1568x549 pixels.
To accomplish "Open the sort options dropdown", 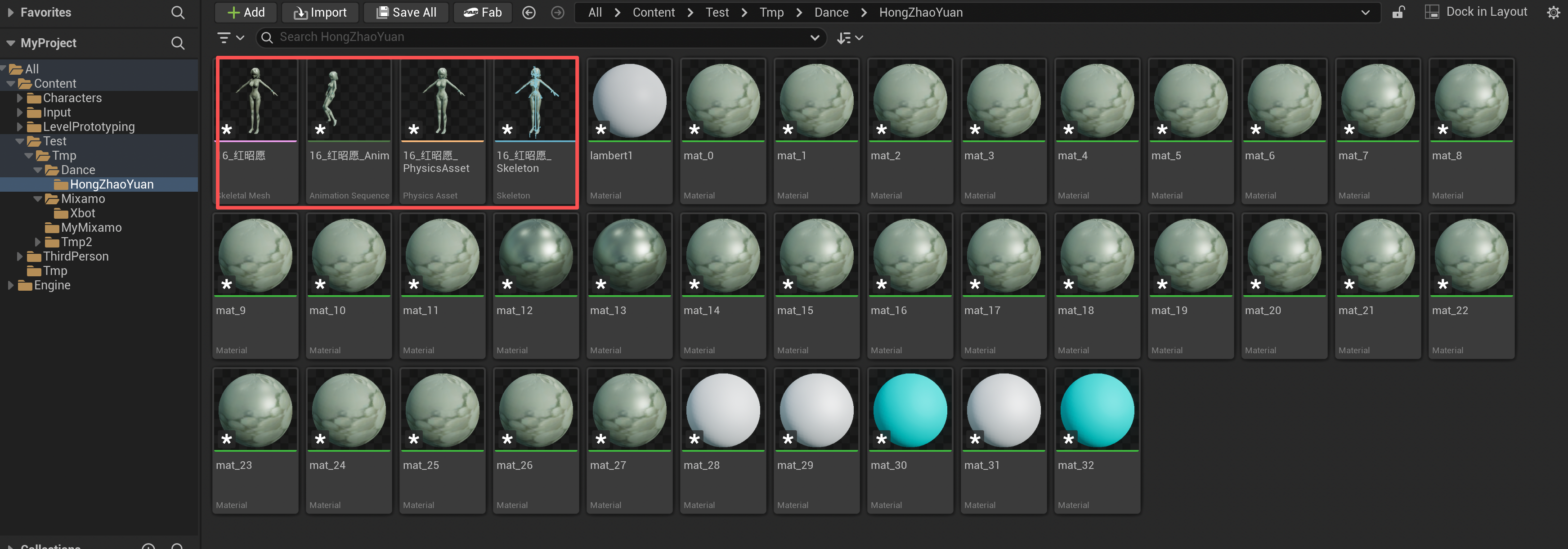I will [850, 38].
